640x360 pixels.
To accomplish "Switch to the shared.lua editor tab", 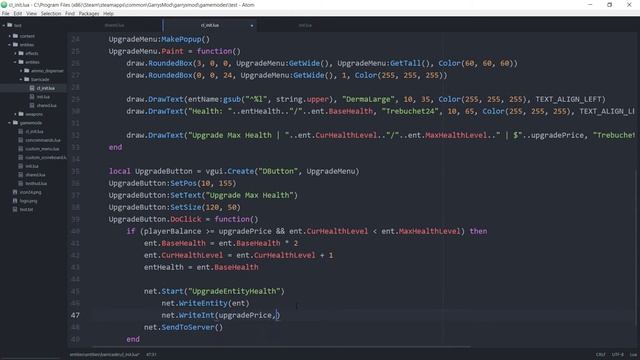I will pos(115,25).
